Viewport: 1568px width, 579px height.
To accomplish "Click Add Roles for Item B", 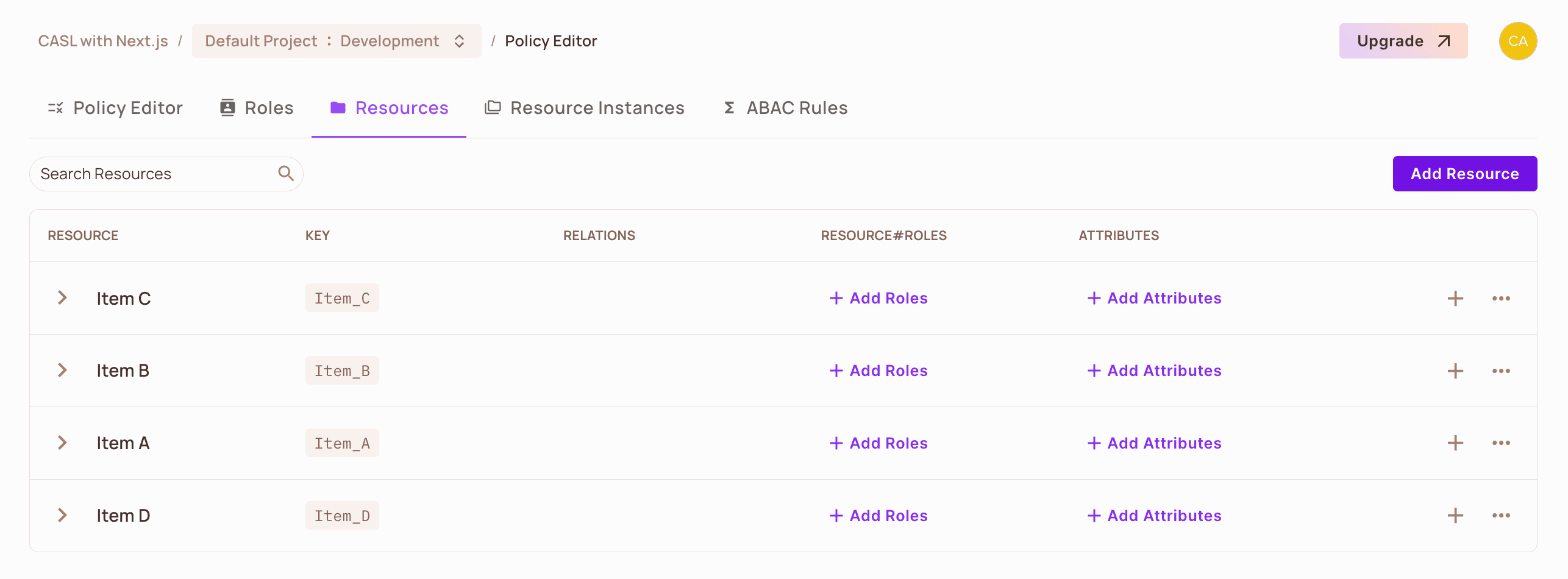I will coord(878,370).
